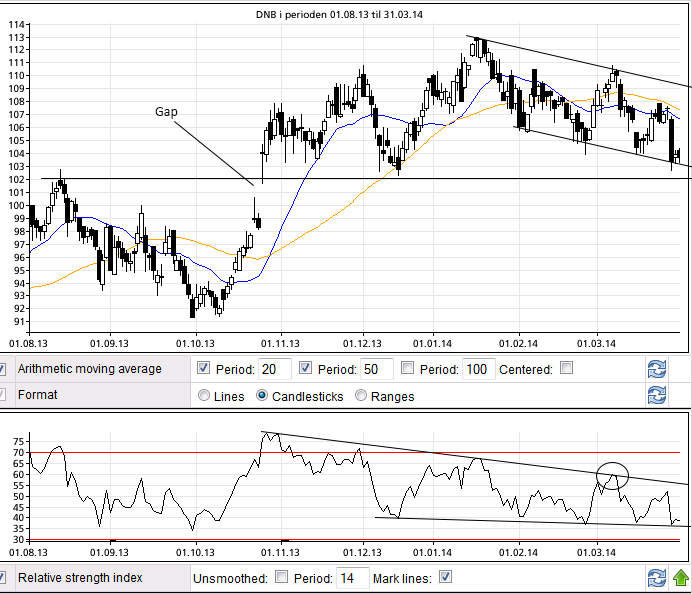
Task: Click the green up arrow icon
Action: (x=681, y=578)
